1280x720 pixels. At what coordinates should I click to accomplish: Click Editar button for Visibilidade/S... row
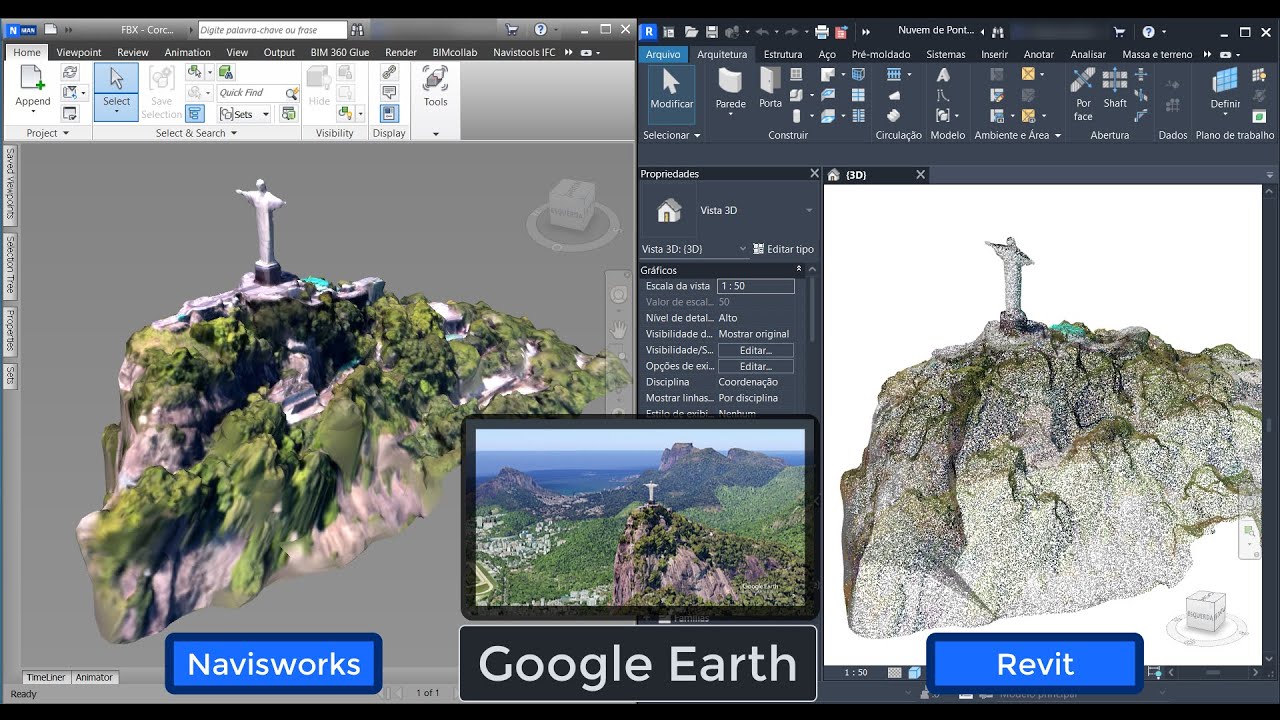[x=756, y=350]
